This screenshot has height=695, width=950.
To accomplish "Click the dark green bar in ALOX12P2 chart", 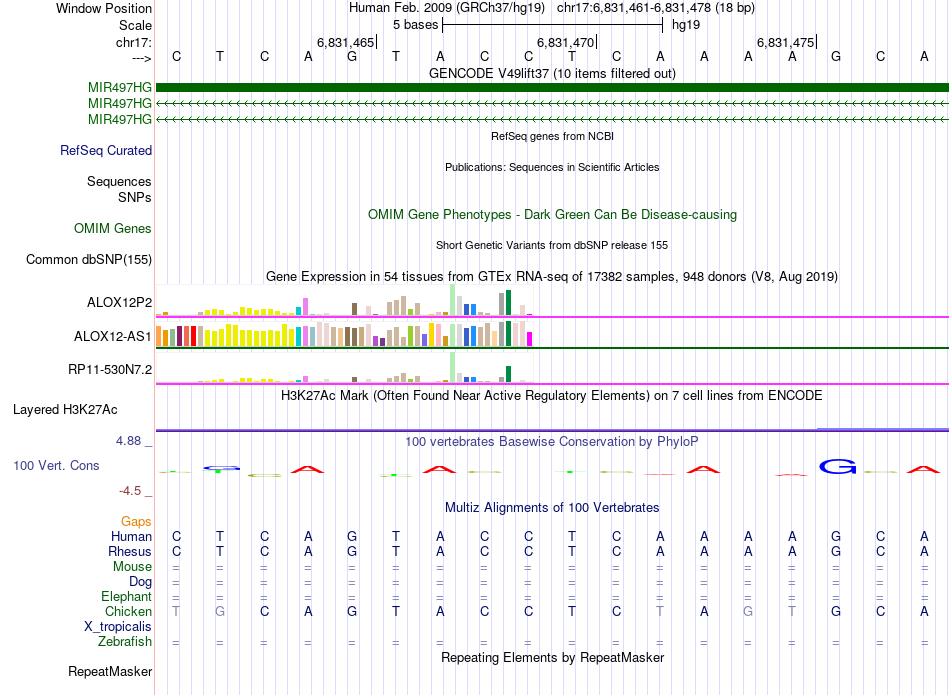I will [509, 303].
